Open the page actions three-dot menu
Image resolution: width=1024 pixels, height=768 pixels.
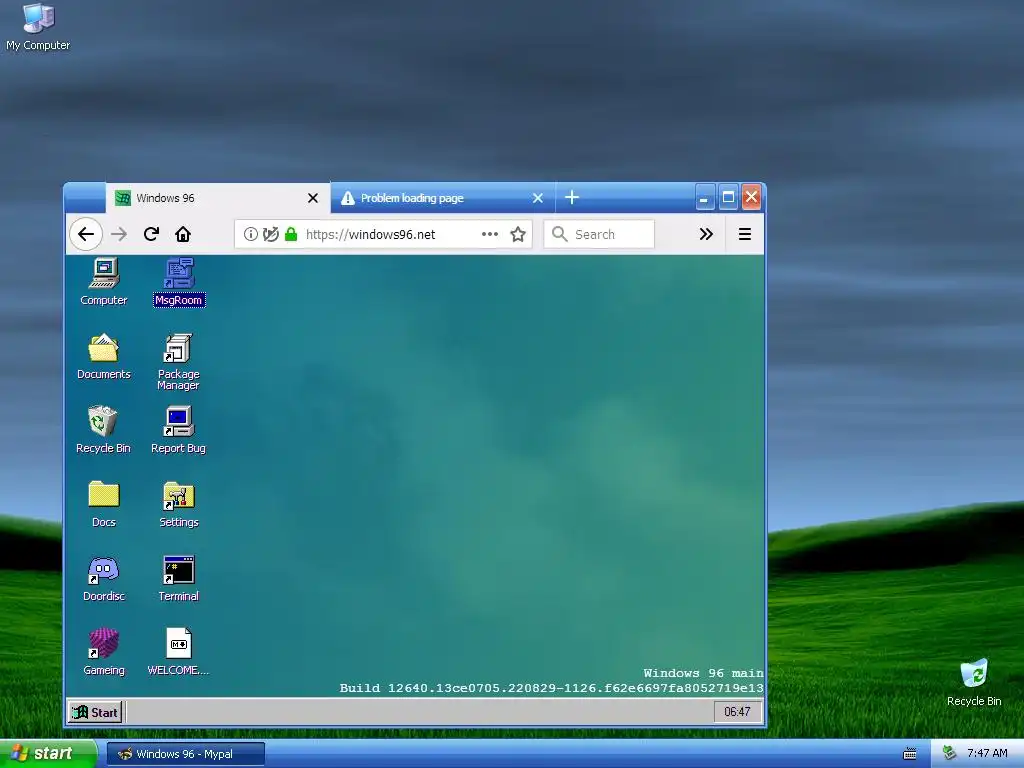coord(490,234)
